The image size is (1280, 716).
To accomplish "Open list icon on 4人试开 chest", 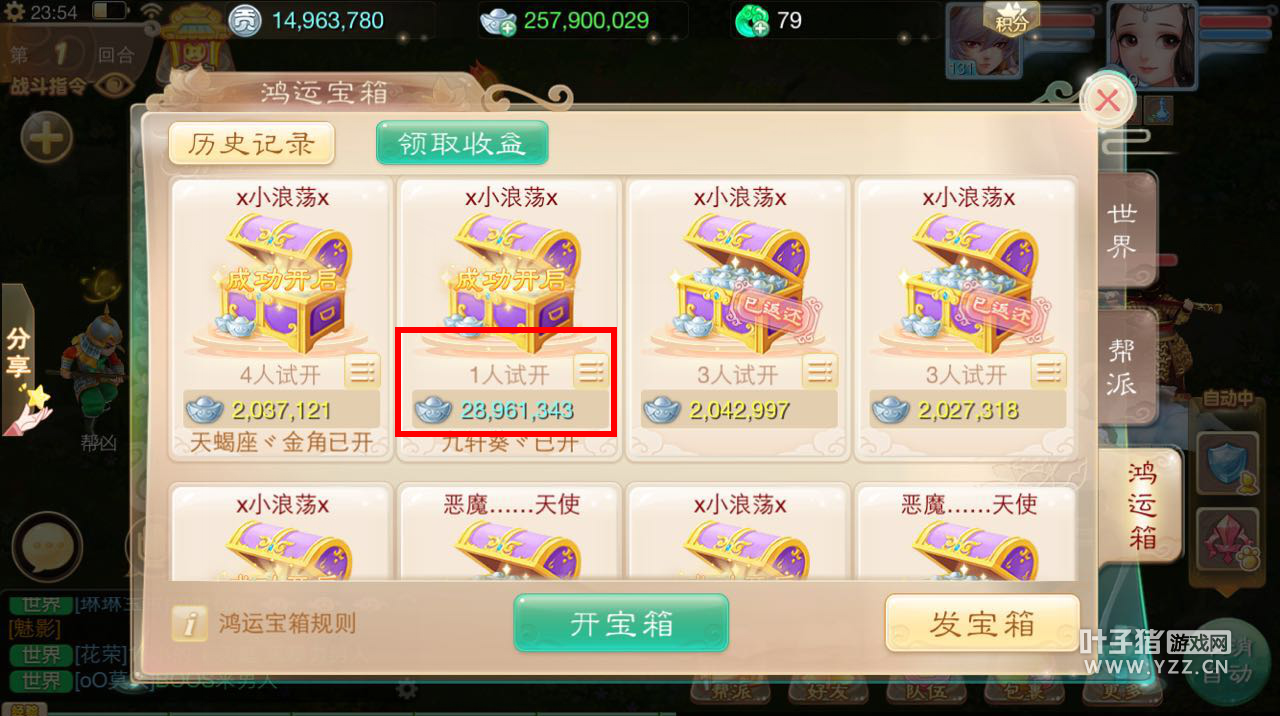I will click(x=362, y=371).
